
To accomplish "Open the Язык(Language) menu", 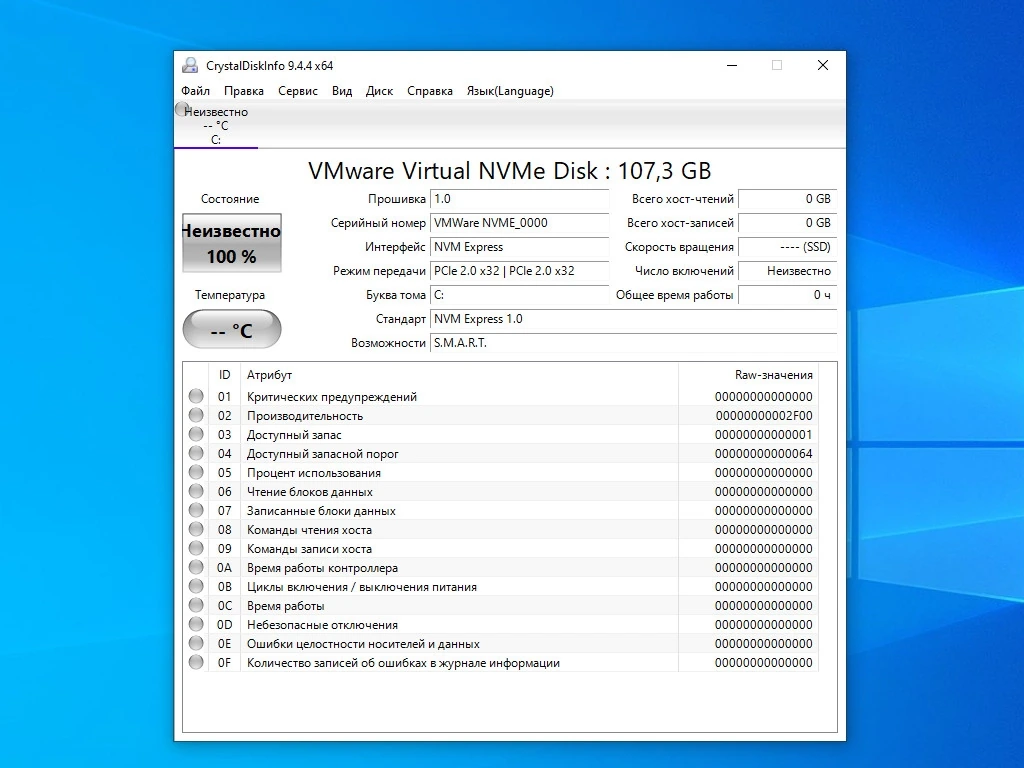I will (510, 91).
